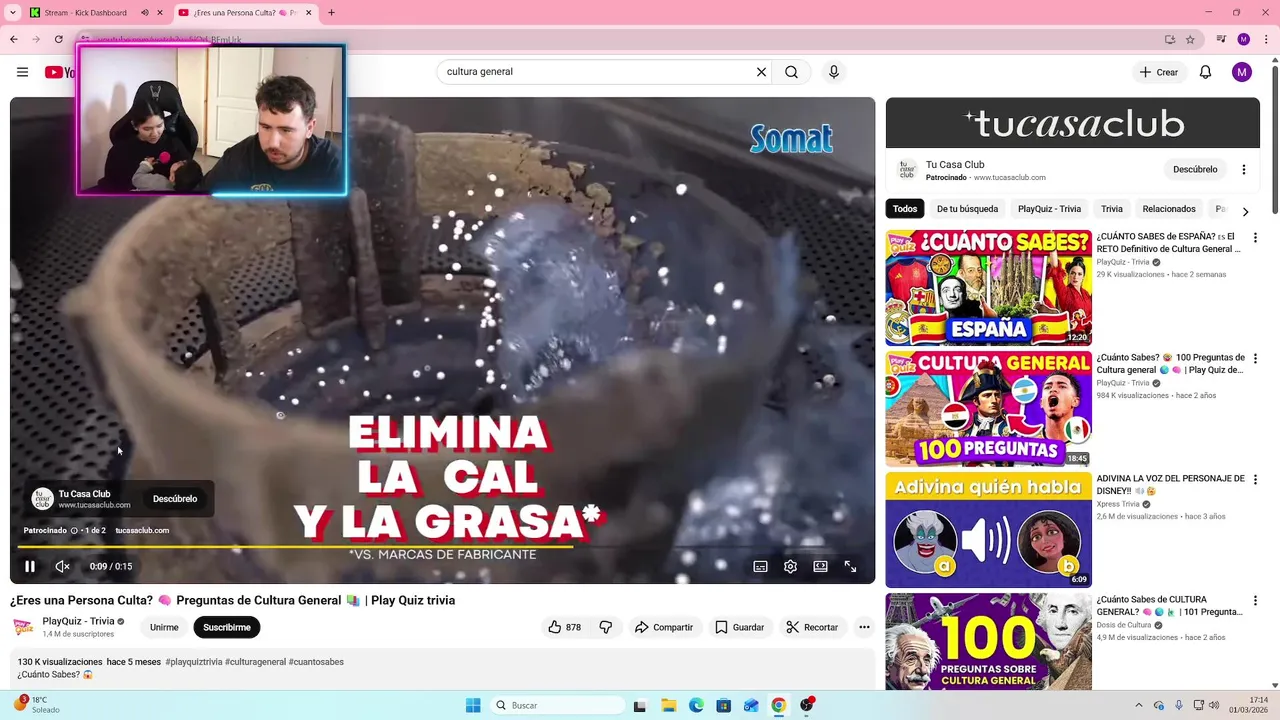Reload the current page
This screenshot has height=720, width=1280.
coord(58,39)
